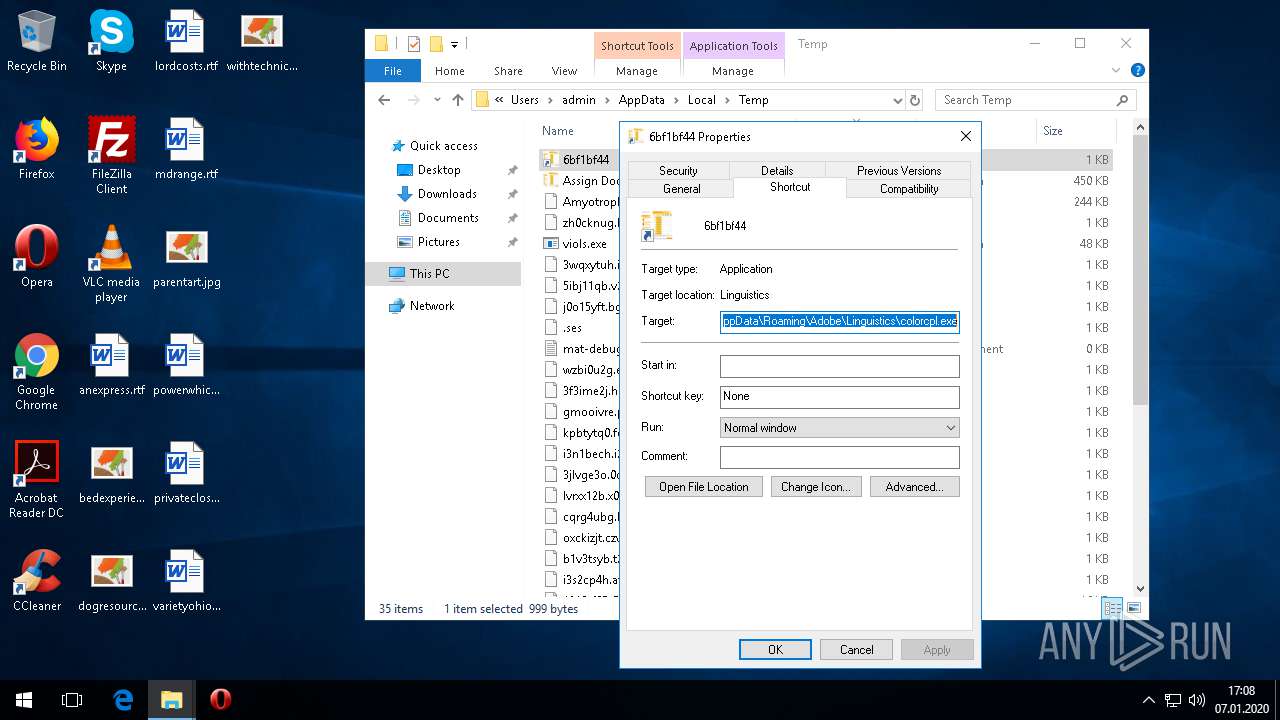Click Open File Location button

pos(704,487)
